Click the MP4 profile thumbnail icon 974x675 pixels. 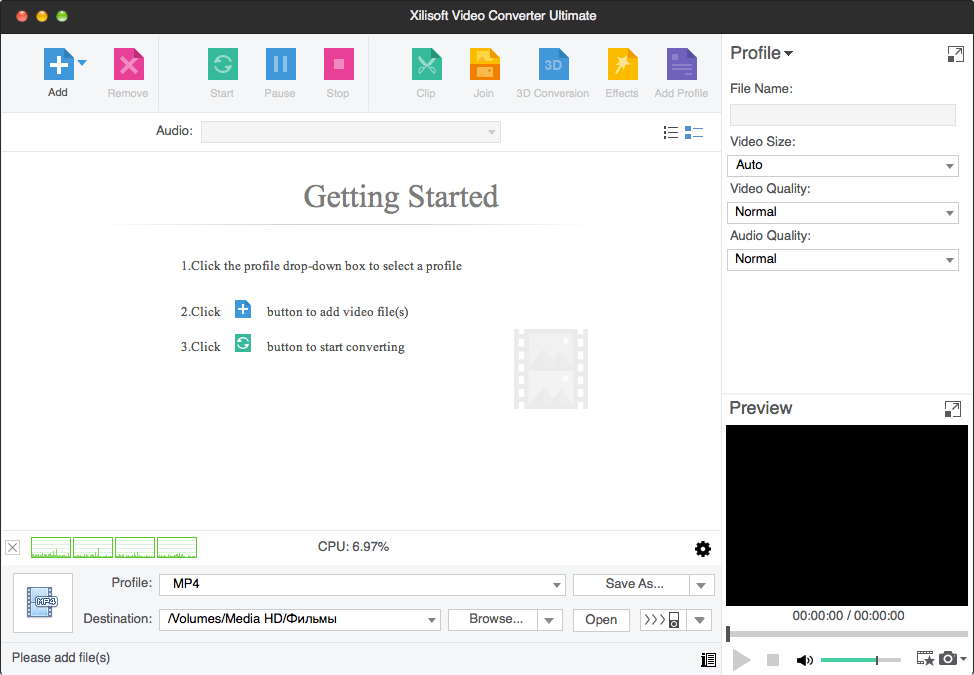click(x=43, y=602)
